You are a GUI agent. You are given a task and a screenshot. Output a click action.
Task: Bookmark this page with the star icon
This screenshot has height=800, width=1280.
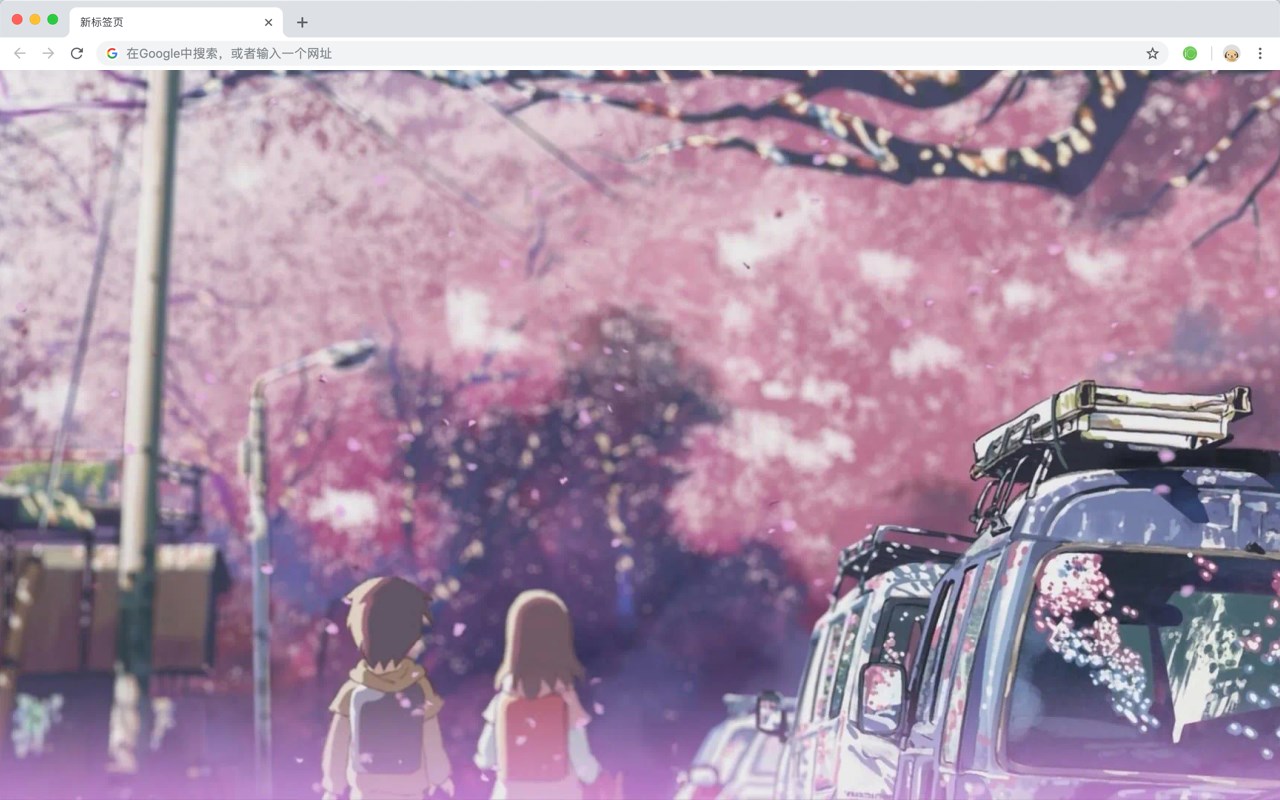(1152, 53)
